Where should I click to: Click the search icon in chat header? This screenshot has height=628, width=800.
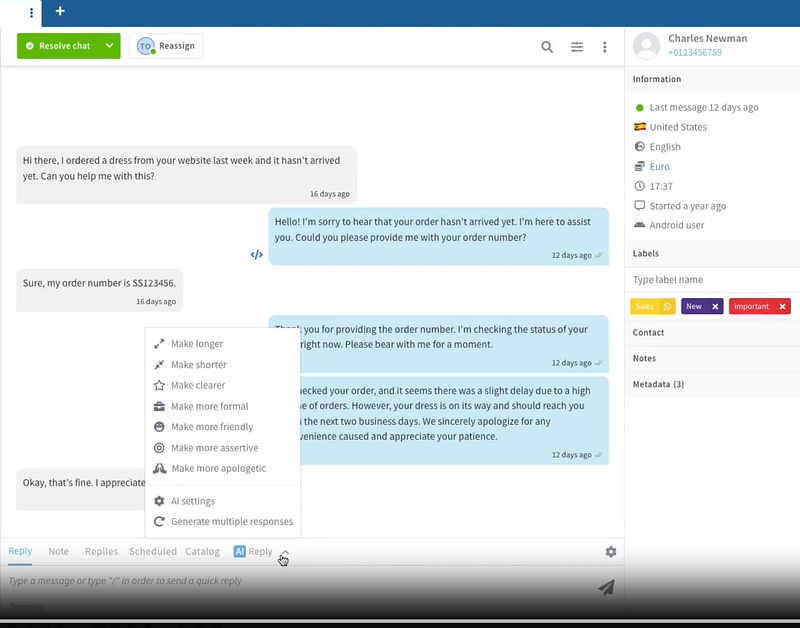coord(547,47)
